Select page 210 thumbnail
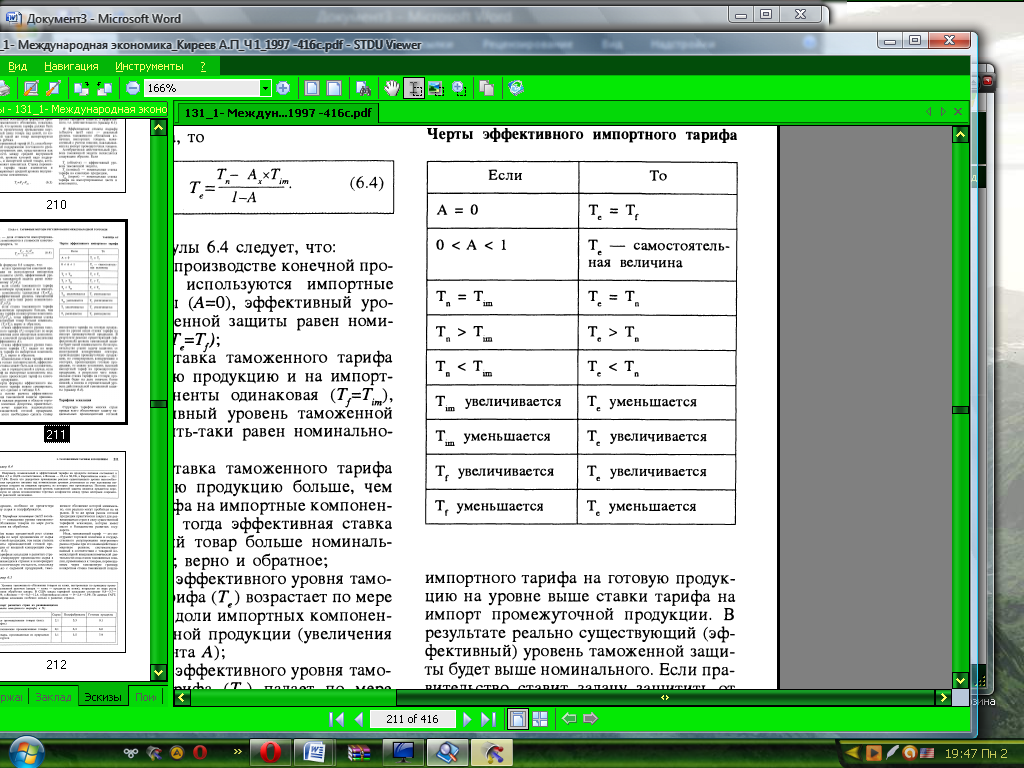The height and width of the screenshot is (768, 1024). tap(62, 157)
